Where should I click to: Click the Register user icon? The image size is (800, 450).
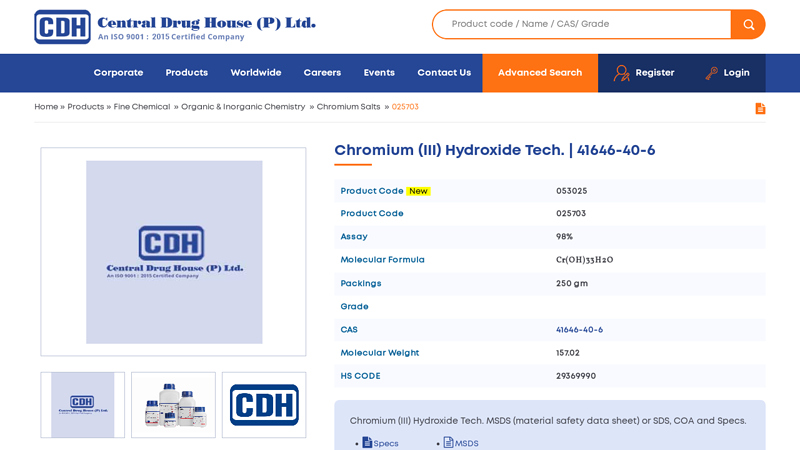pyautogui.click(x=621, y=73)
